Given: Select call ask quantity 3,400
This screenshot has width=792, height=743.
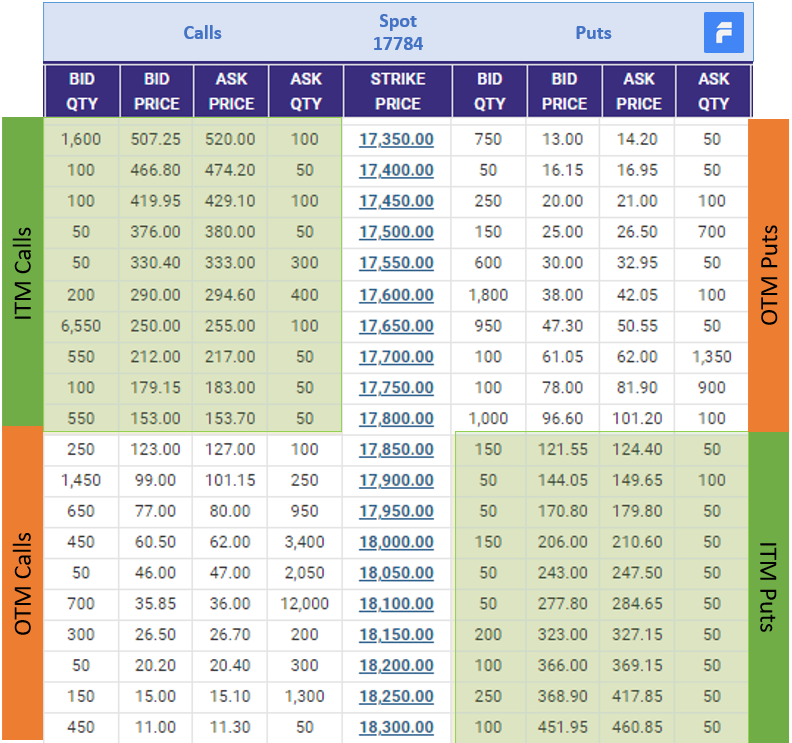Looking at the screenshot, I should (305, 542).
